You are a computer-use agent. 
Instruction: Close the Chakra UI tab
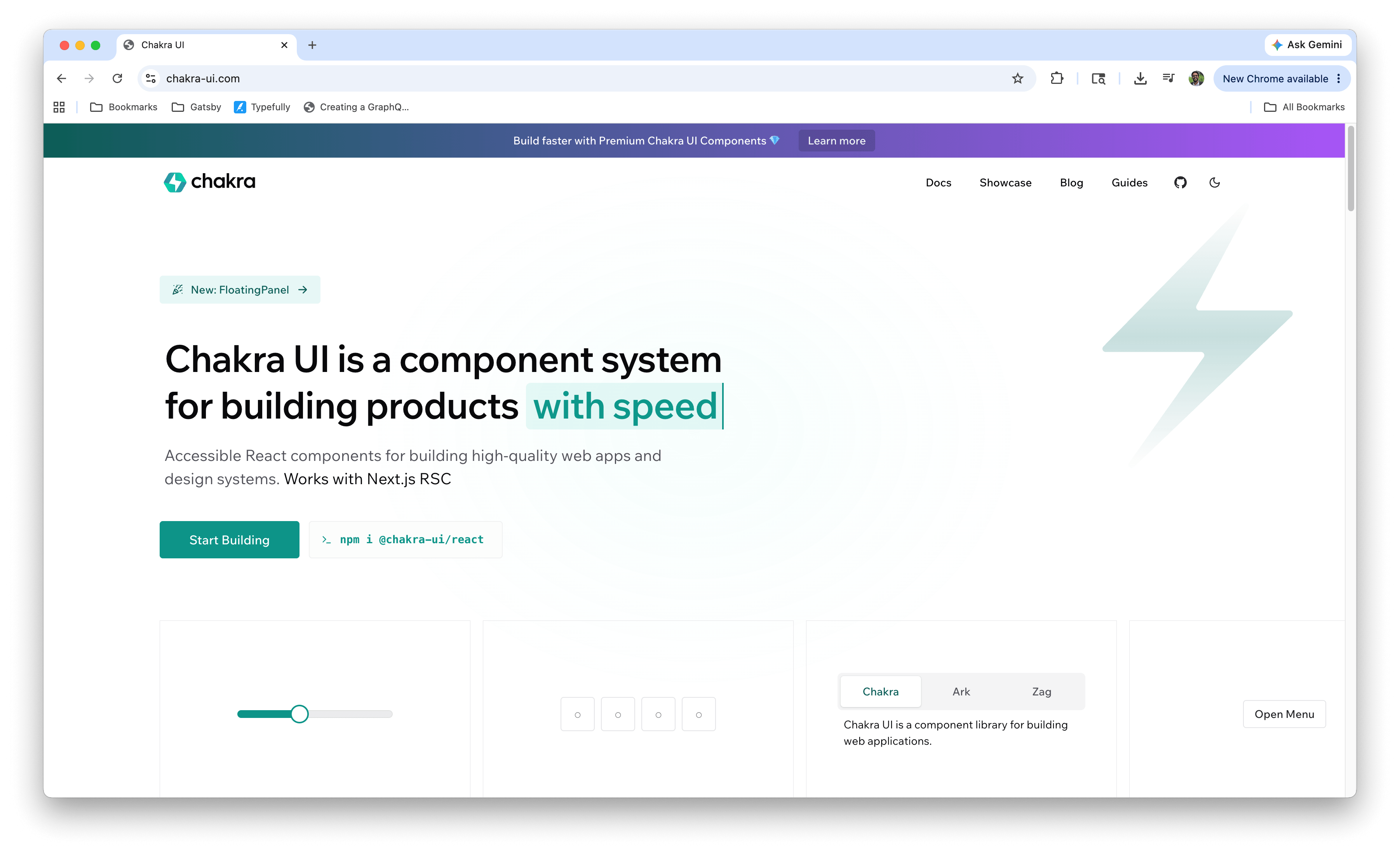tap(284, 45)
